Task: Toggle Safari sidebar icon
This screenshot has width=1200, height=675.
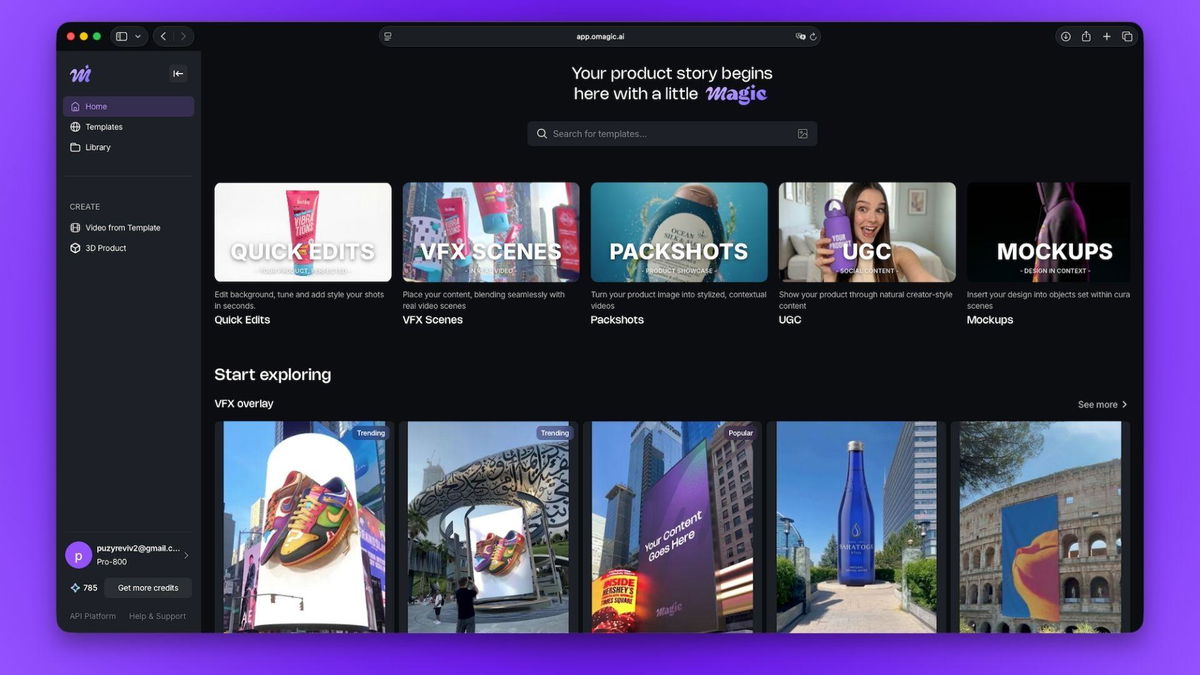Action: (121, 36)
